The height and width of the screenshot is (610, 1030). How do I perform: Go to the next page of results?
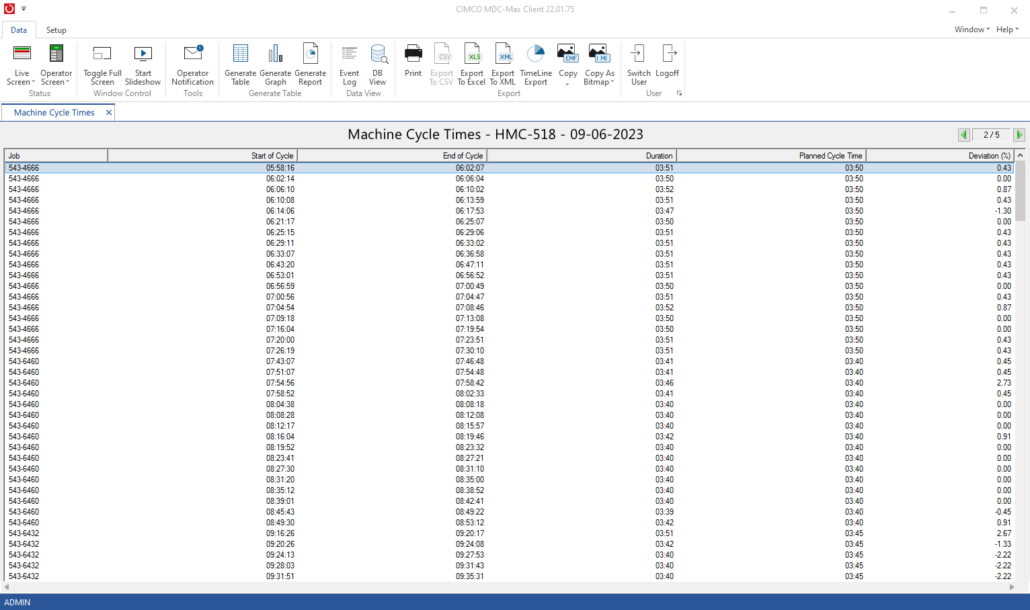[1018, 134]
